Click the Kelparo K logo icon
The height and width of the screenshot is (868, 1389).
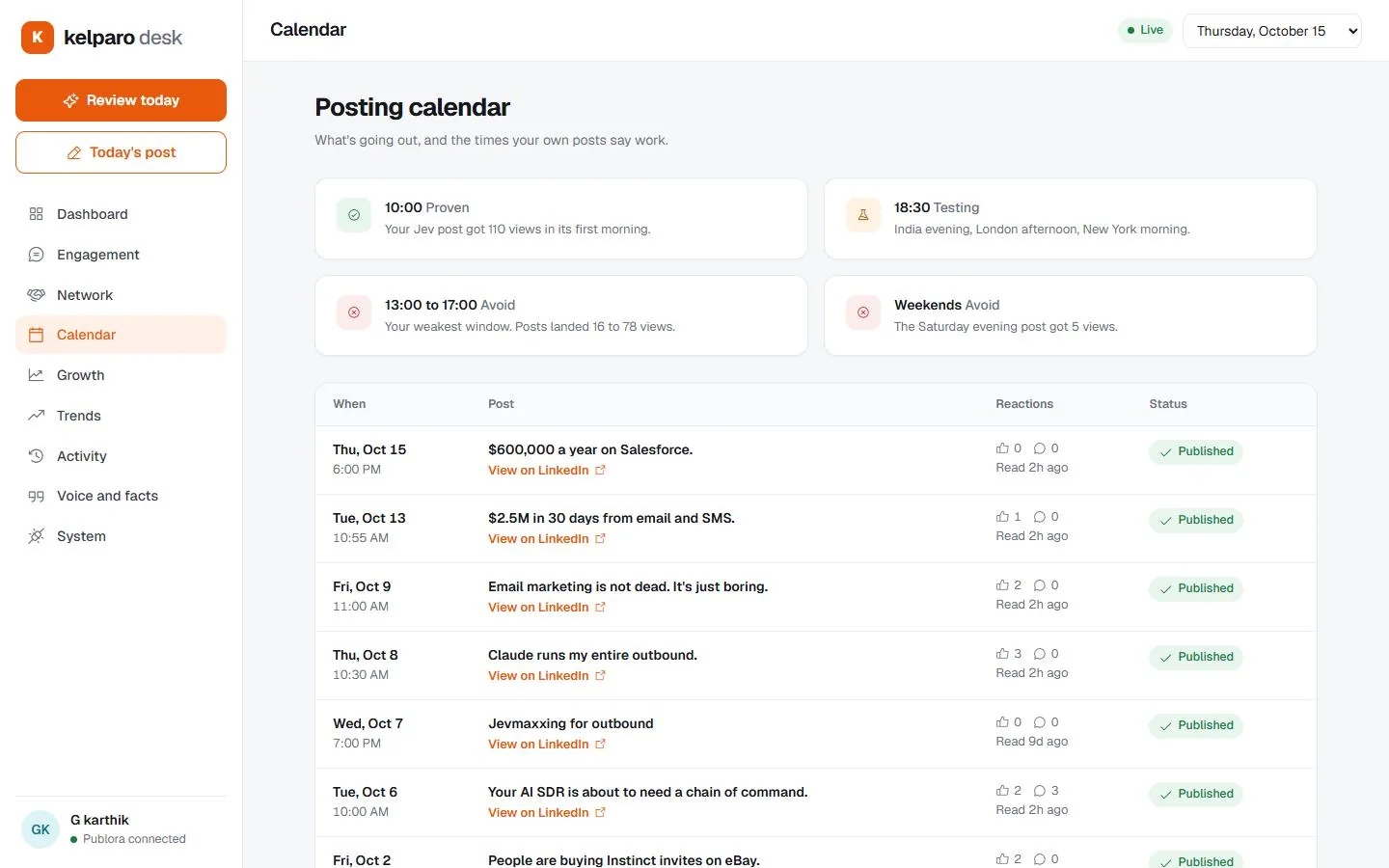[38, 38]
